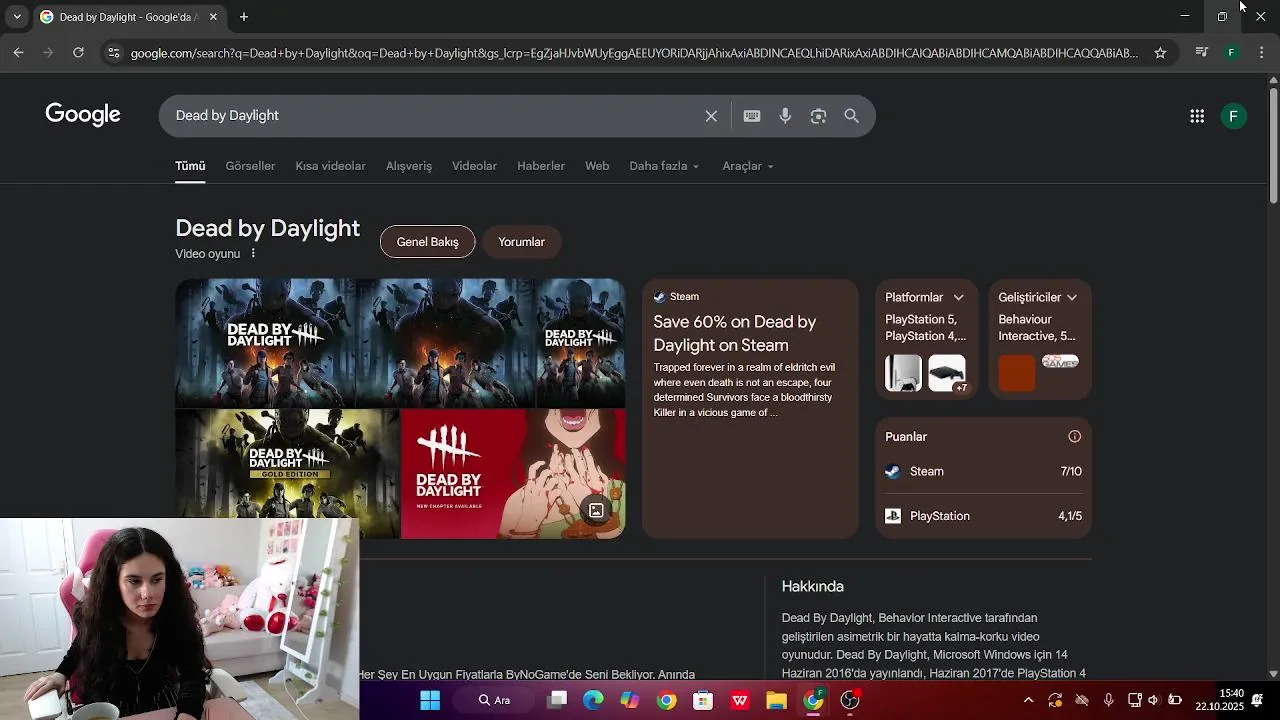
Task: Switch to the Kısa videolar tab
Action: tap(330, 166)
